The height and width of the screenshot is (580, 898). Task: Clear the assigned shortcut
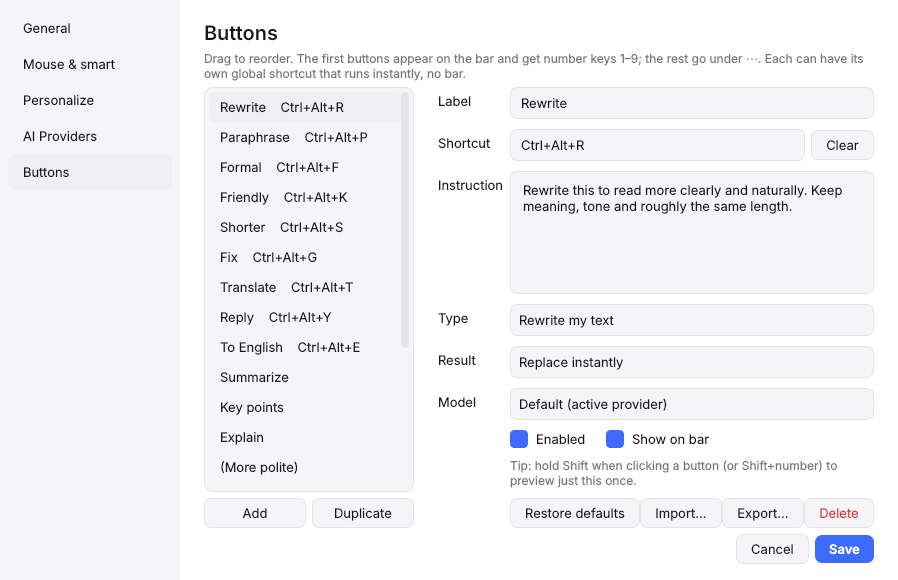click(842, 145)
